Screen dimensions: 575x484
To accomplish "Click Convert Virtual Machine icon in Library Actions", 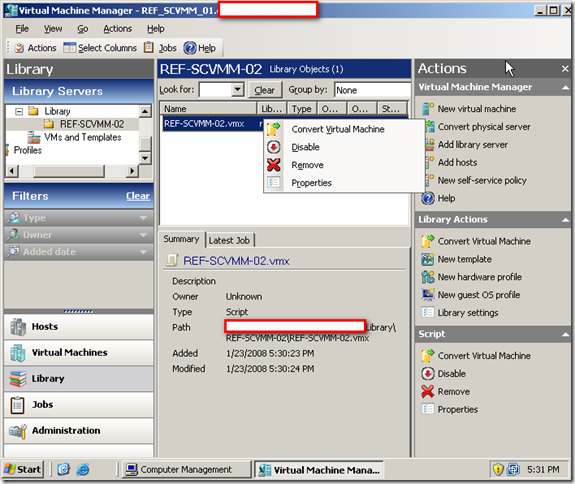I will tap(428, 241).
